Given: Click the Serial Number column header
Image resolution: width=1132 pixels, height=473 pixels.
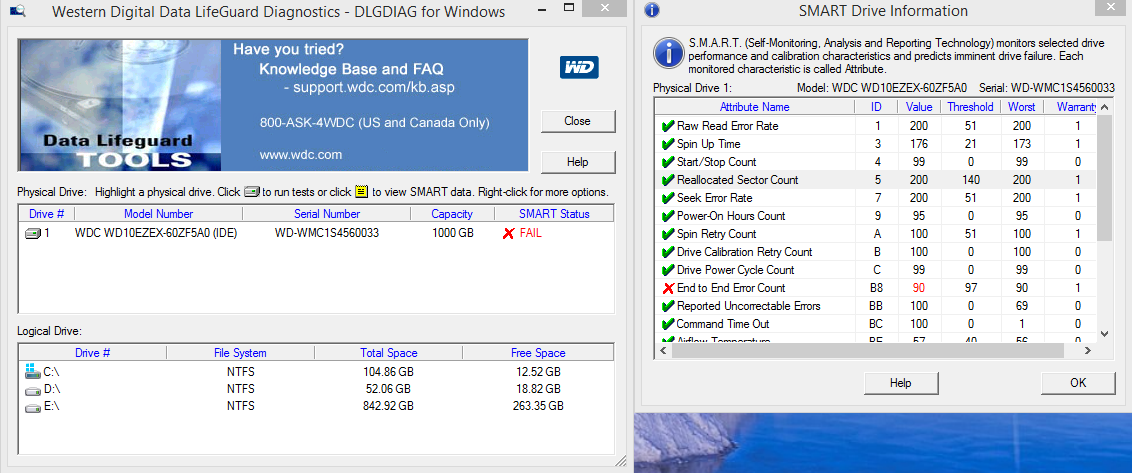Looking at the screenshot, I should [x=326, y=214].
